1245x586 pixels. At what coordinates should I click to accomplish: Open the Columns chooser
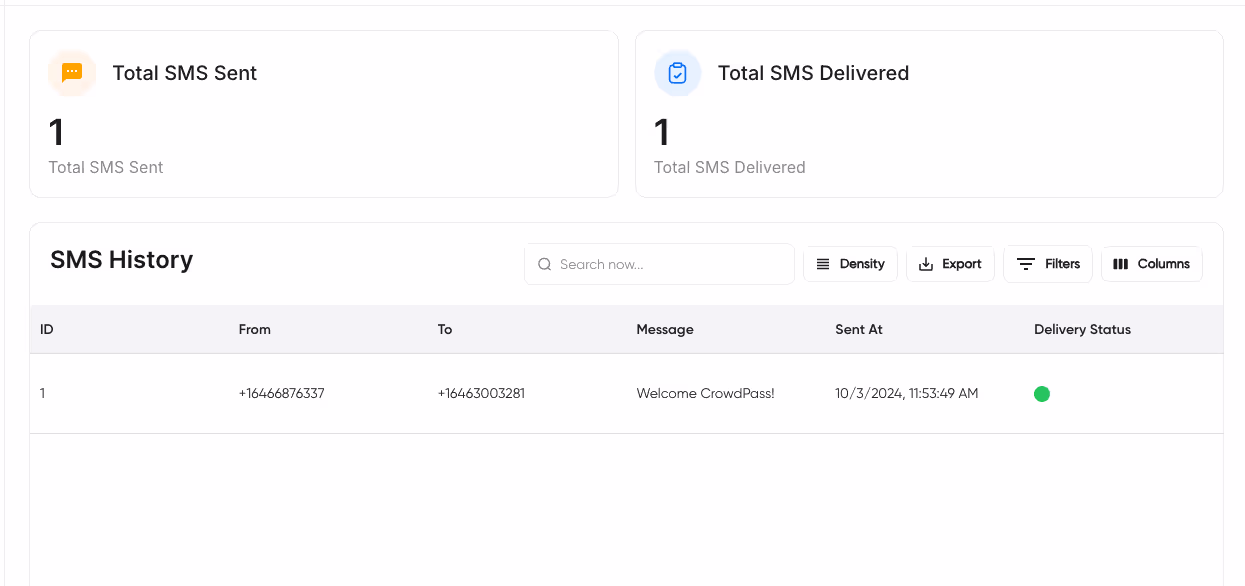click(x=1151, y=264)
